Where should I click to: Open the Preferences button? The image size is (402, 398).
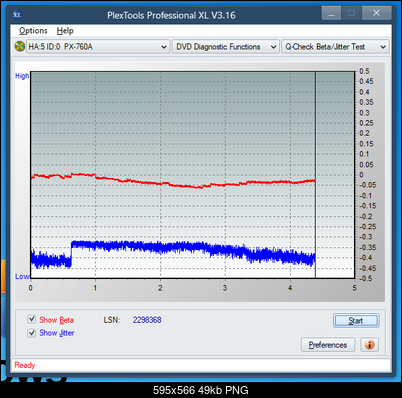(x=328, y=345)
